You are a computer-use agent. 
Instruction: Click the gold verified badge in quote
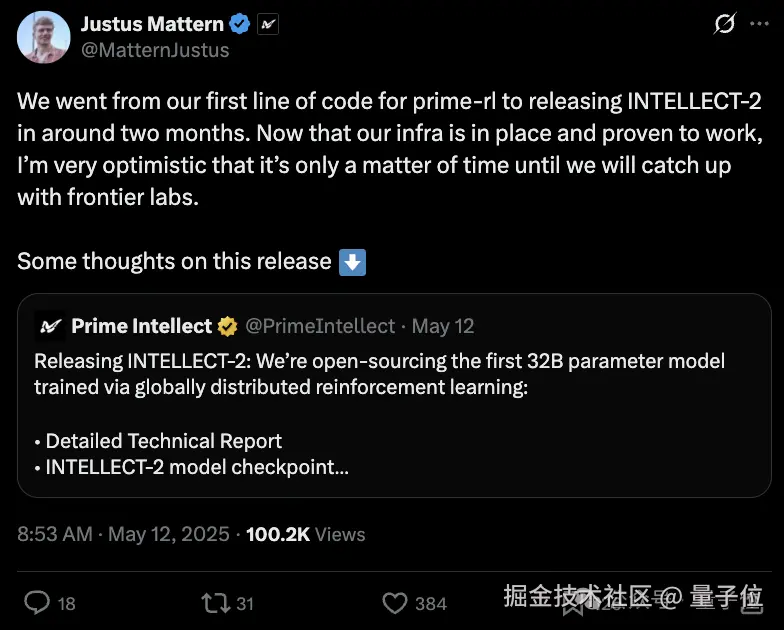click(x=228, y=326)
